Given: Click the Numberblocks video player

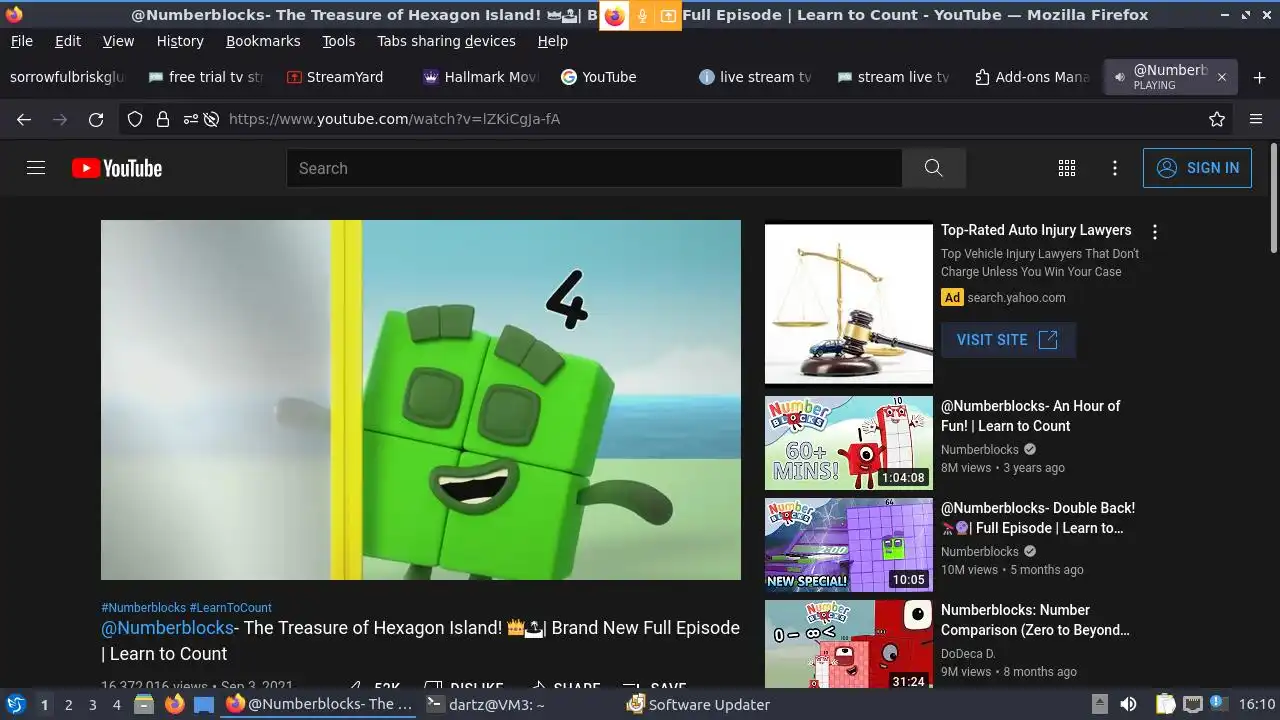Looking at the screenshot, I should tap(421, 400).
